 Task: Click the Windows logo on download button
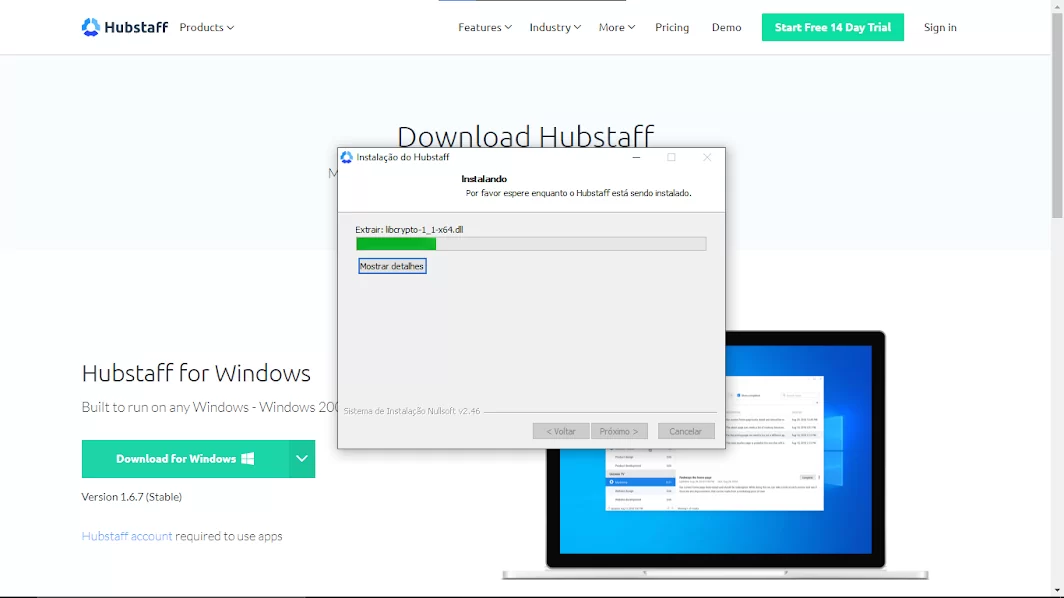click(248, 459)
